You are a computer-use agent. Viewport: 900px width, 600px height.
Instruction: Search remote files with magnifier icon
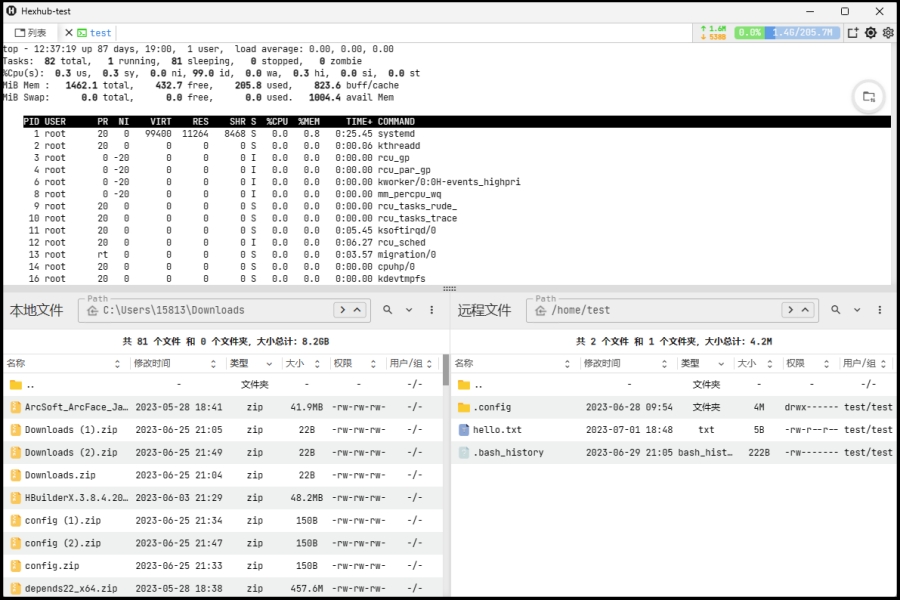(x=836, y=310)
